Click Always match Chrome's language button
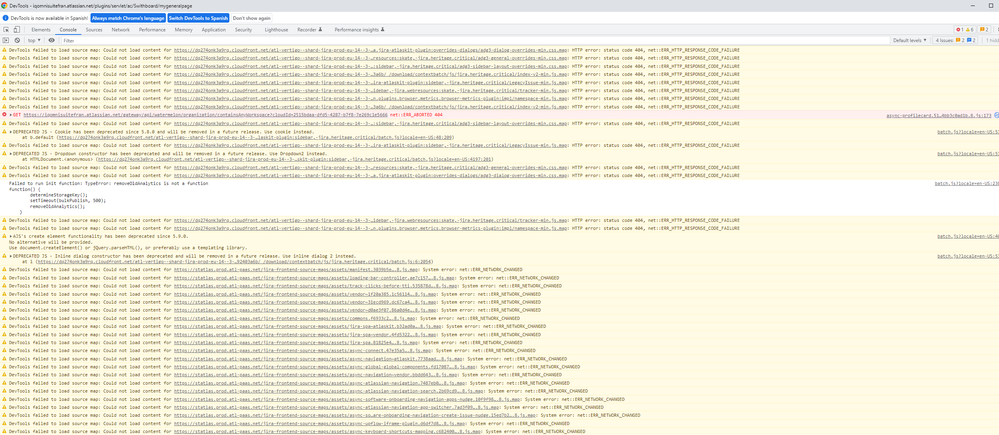This screenshot has width=999, height=435. 128,18
